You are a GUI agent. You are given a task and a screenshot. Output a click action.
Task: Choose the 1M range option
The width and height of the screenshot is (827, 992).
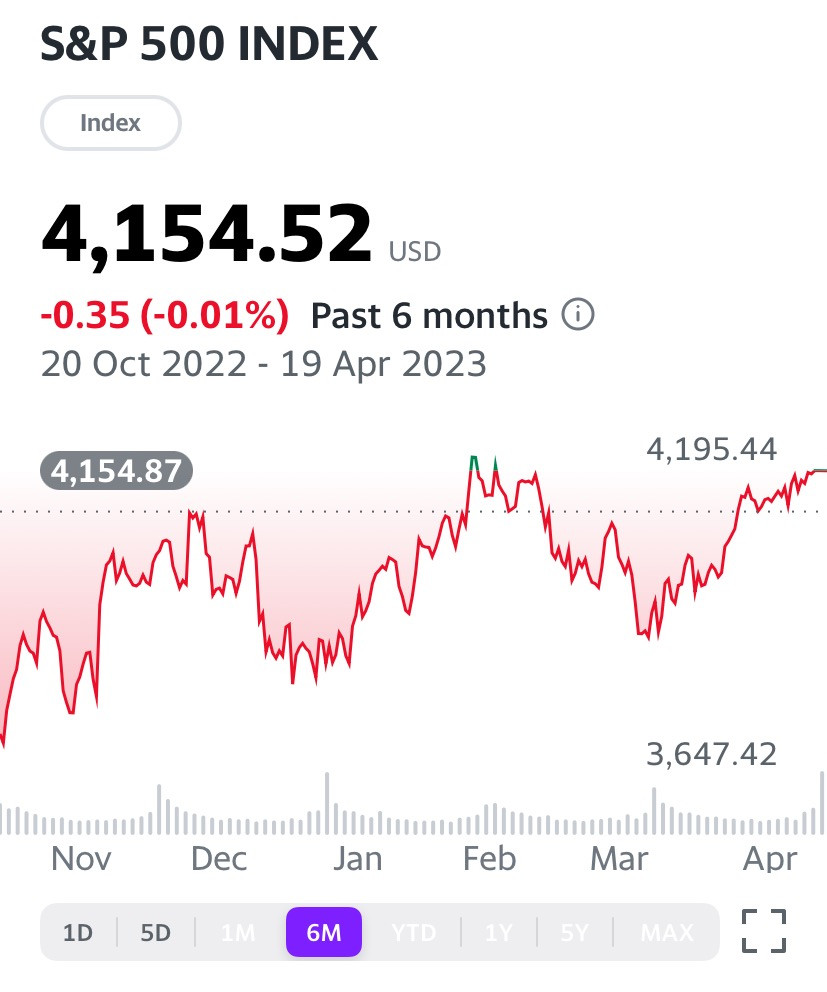point(238,933)
